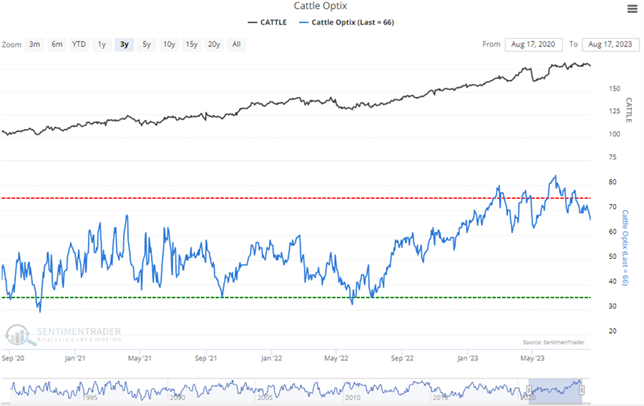The image size is (644, 406).
Task: Choose the 15y zoom option
Action: point(191,44)
